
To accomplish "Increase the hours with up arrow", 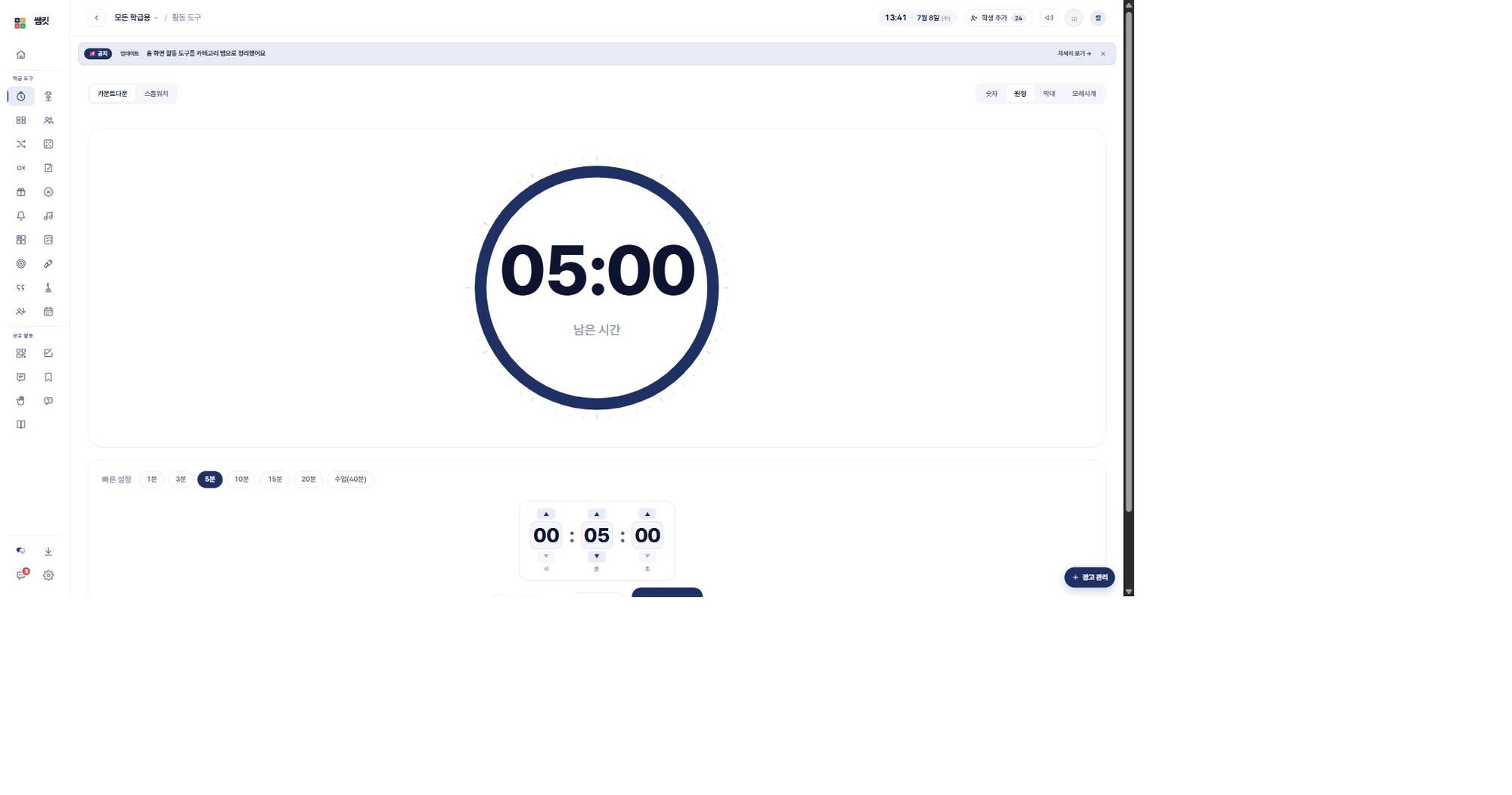I will [x=546, y=514].
